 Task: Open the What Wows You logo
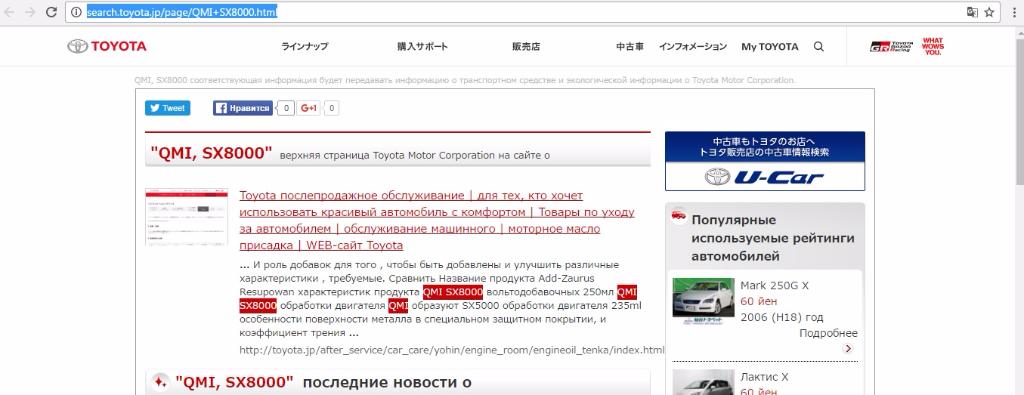[x=933, y=46]
